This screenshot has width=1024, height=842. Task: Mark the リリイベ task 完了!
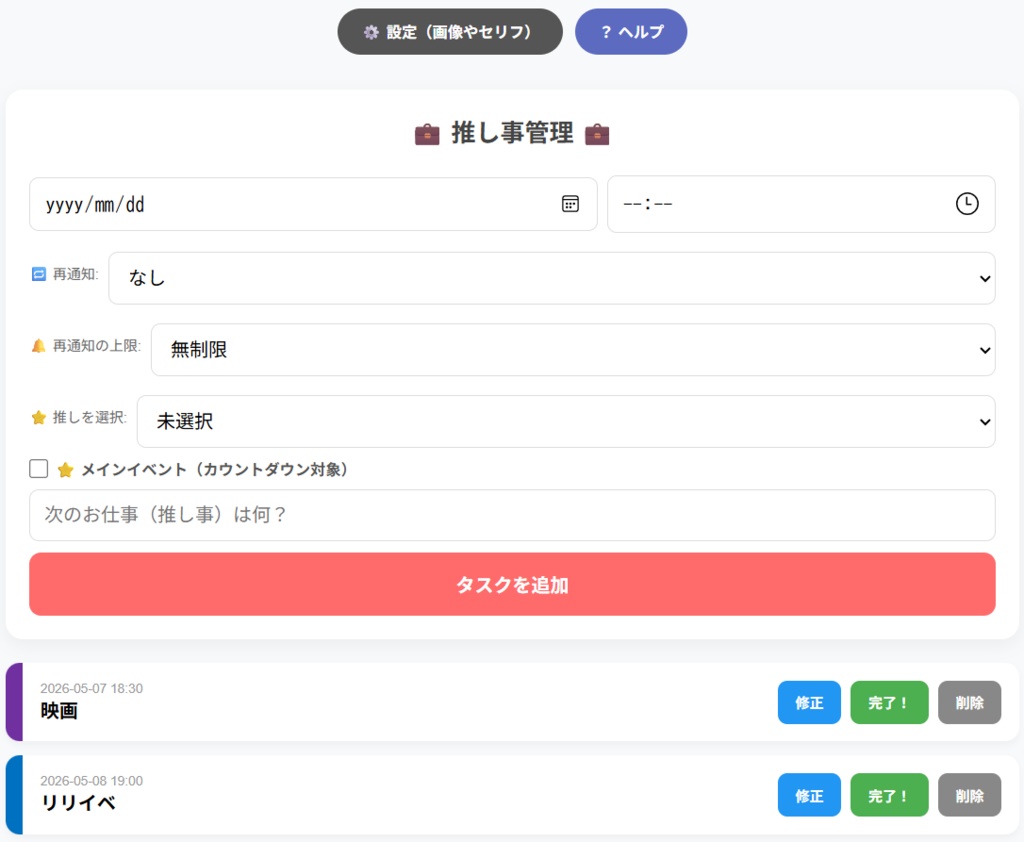point(889,796)
